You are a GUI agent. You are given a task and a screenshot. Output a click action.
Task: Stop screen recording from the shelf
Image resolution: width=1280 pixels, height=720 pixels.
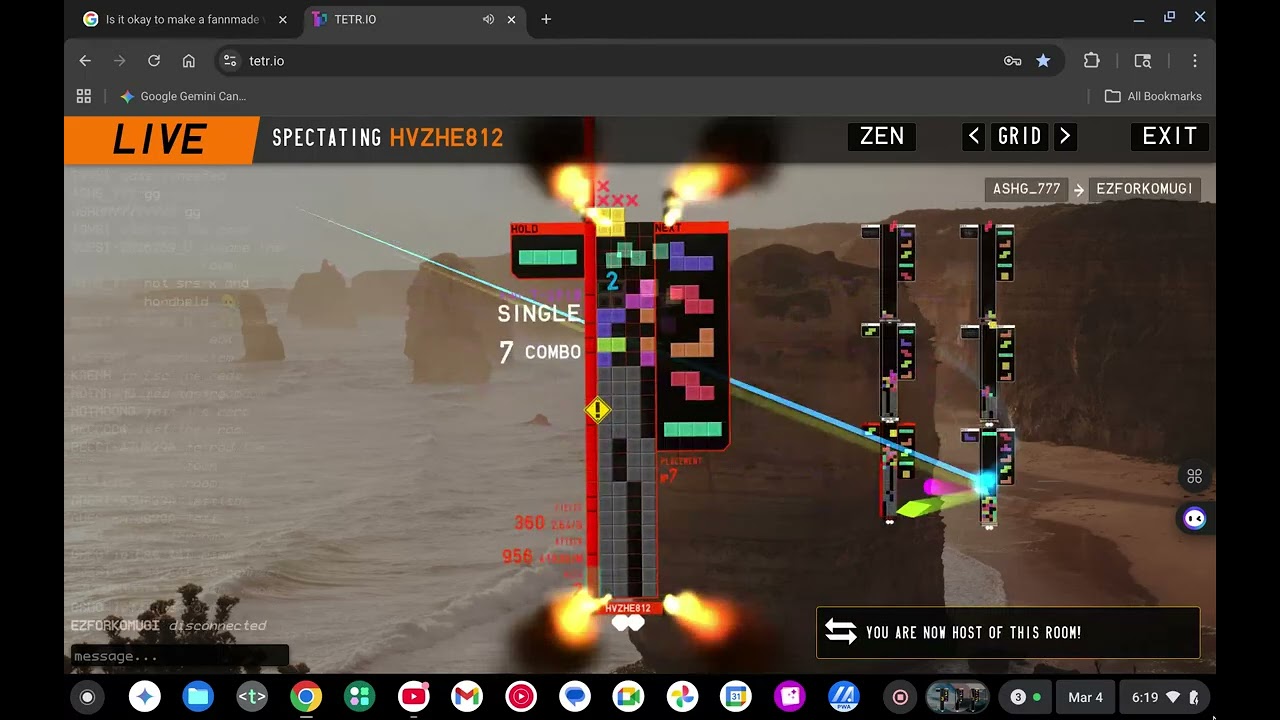coord(900,697)
